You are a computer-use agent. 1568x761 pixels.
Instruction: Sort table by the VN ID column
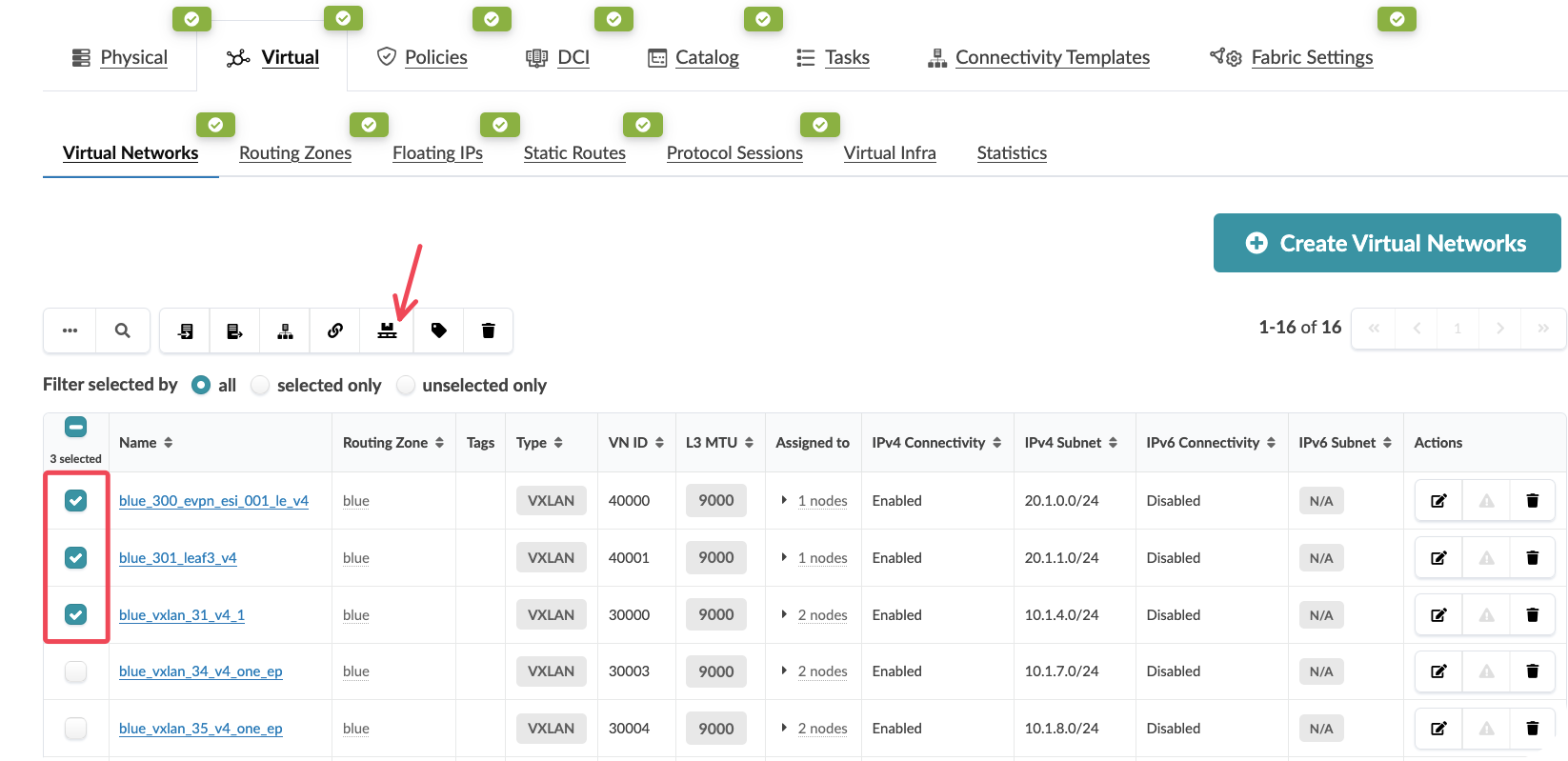[x=635, y=443]
